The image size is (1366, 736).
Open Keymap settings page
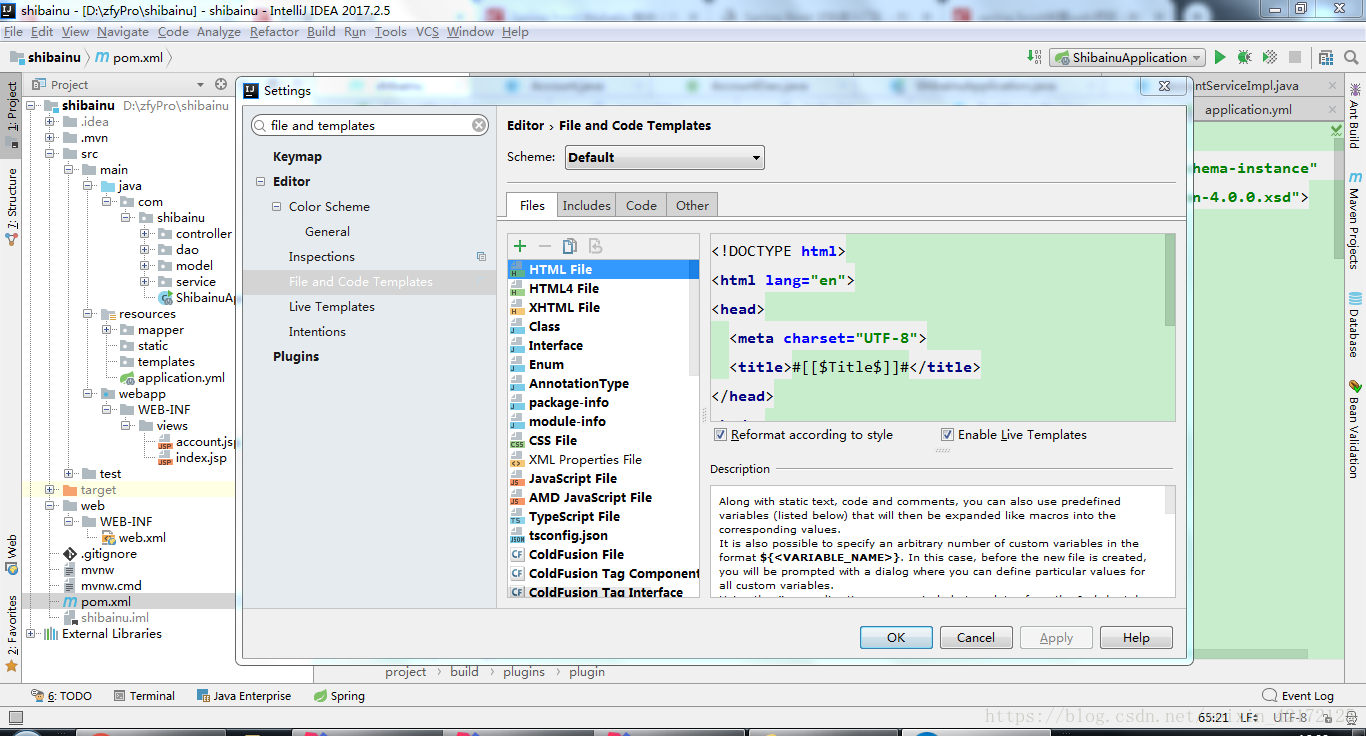click(297, 157)
